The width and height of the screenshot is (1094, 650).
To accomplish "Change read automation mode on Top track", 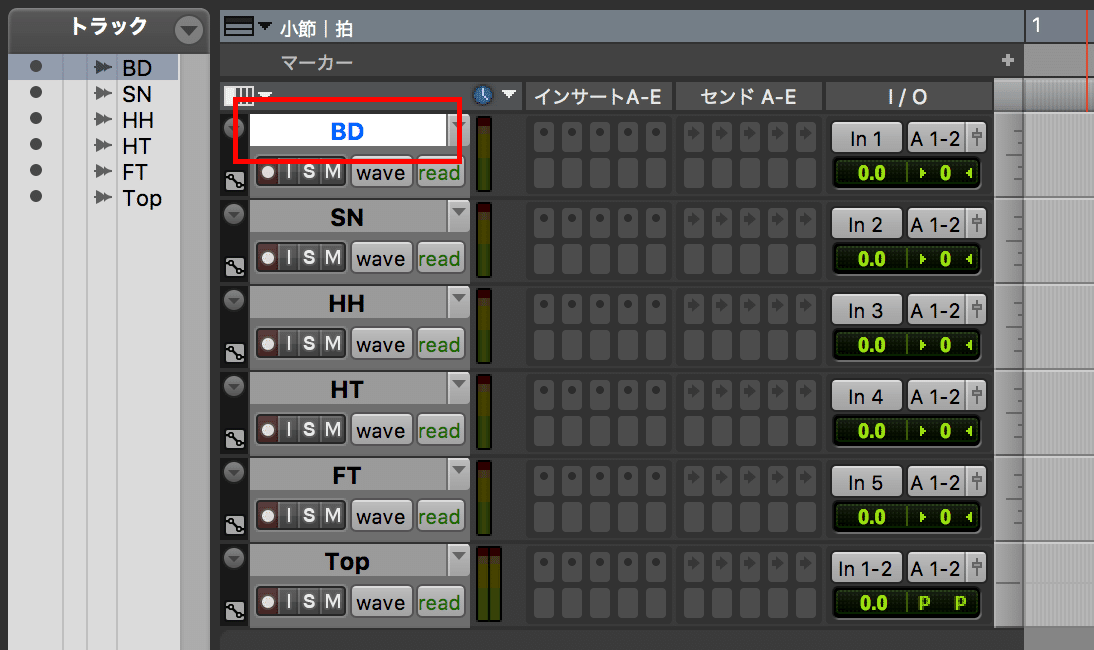I will point(440,603).
